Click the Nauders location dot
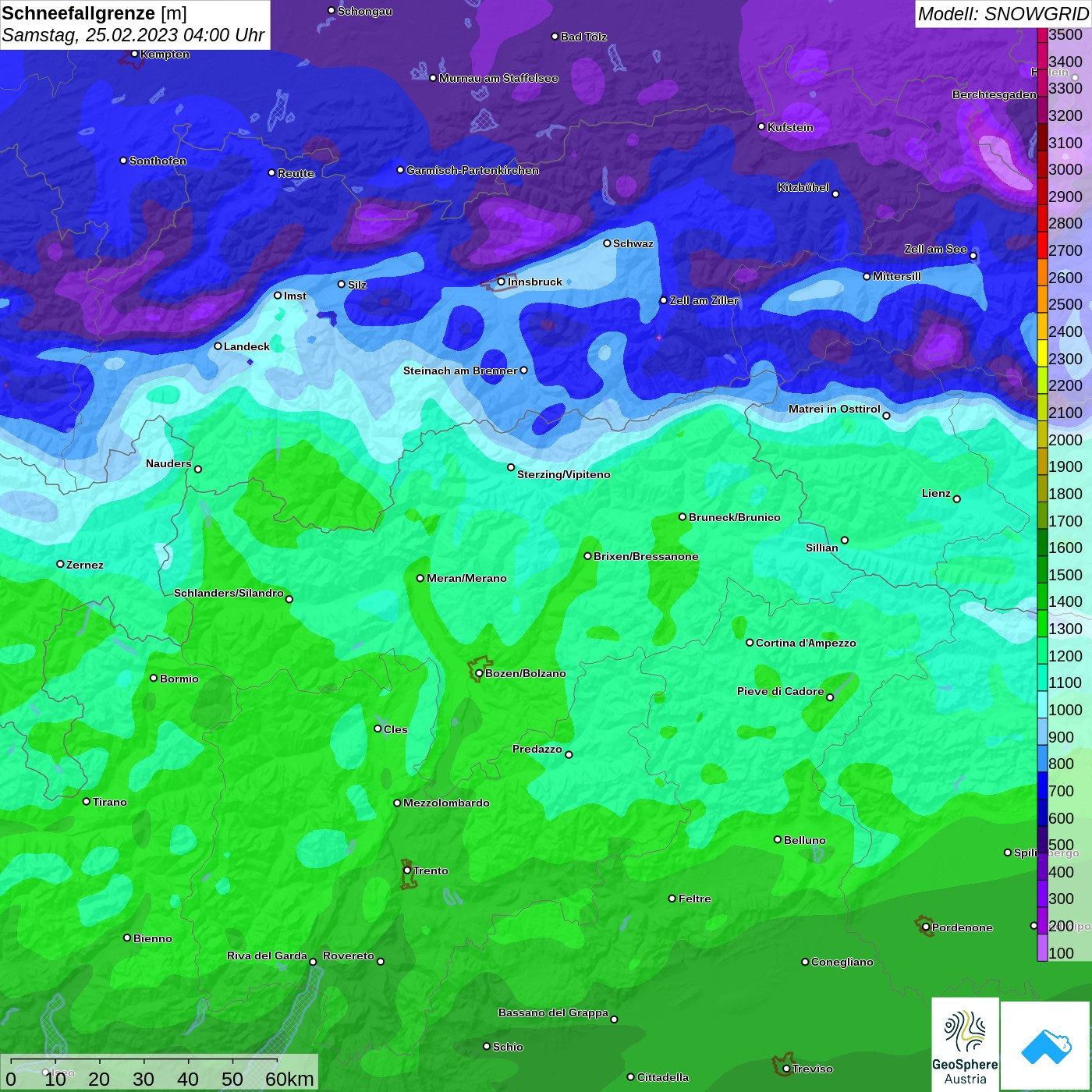The height and width of the screenshot is (1092, 1092). coord(198,469)
